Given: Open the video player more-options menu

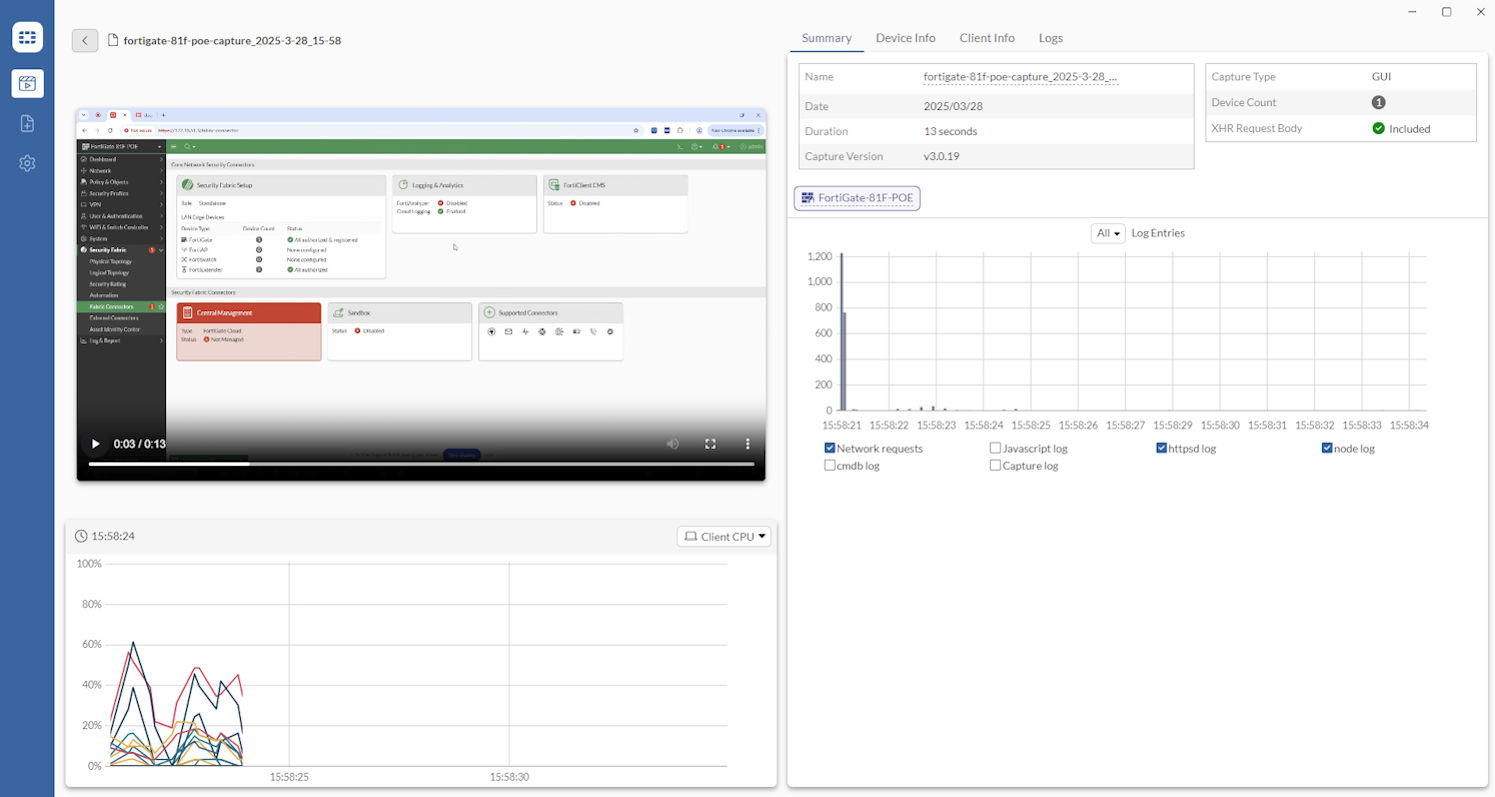Looking at the screenshot, I should coord(748,443).
